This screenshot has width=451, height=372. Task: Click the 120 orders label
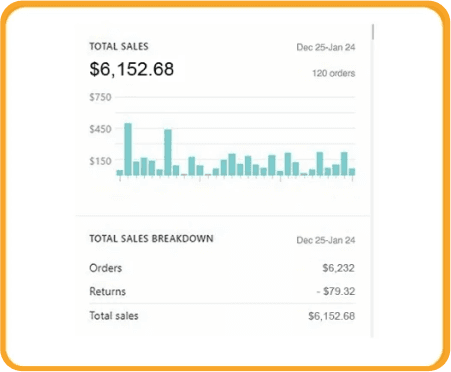333,73
